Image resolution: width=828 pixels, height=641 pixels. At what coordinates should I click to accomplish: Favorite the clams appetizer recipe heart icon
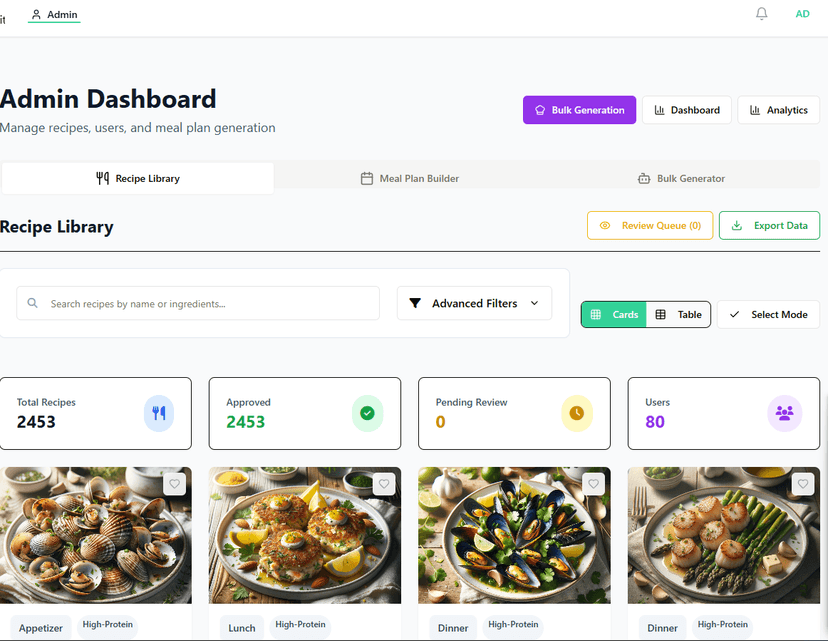point(174,483)
